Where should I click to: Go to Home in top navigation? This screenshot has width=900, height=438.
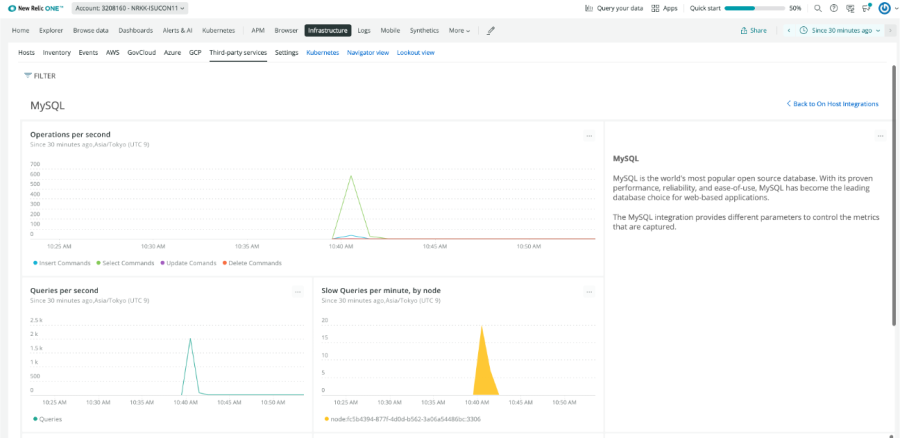click(x=21, y=30)
